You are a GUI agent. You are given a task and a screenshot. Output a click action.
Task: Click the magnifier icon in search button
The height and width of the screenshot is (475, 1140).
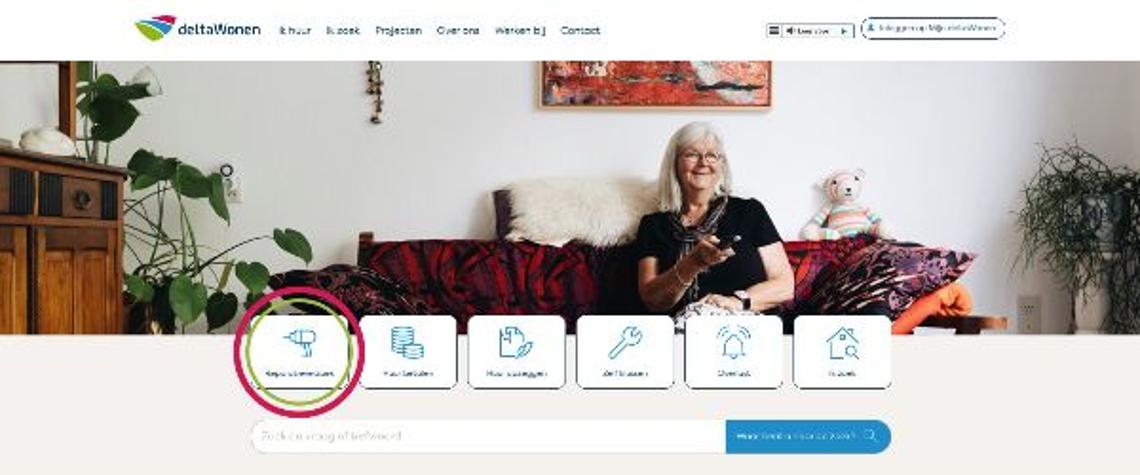click(x=870, y=436)
